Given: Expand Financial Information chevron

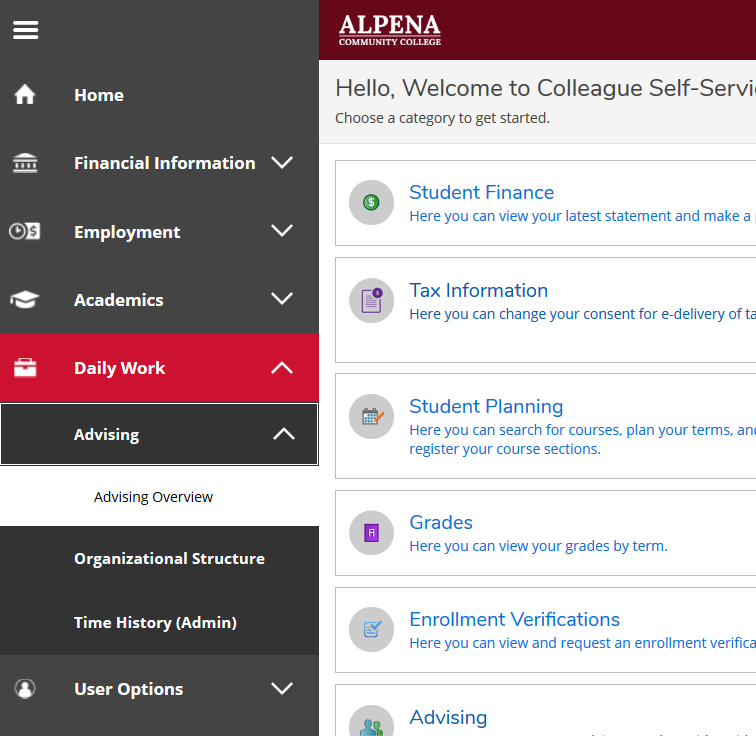Looking at the screenshot, I should point(282,162).
